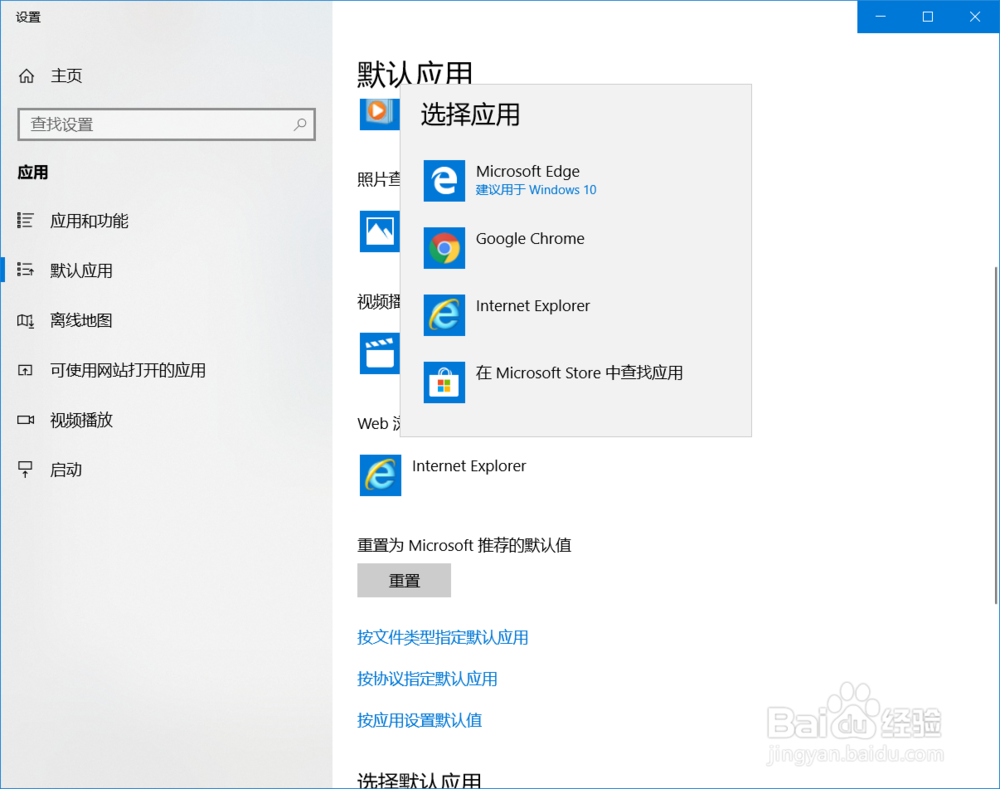Select Internet Explorer icon in the chooser list
The image size is (1000, 789).
[444, 315]
